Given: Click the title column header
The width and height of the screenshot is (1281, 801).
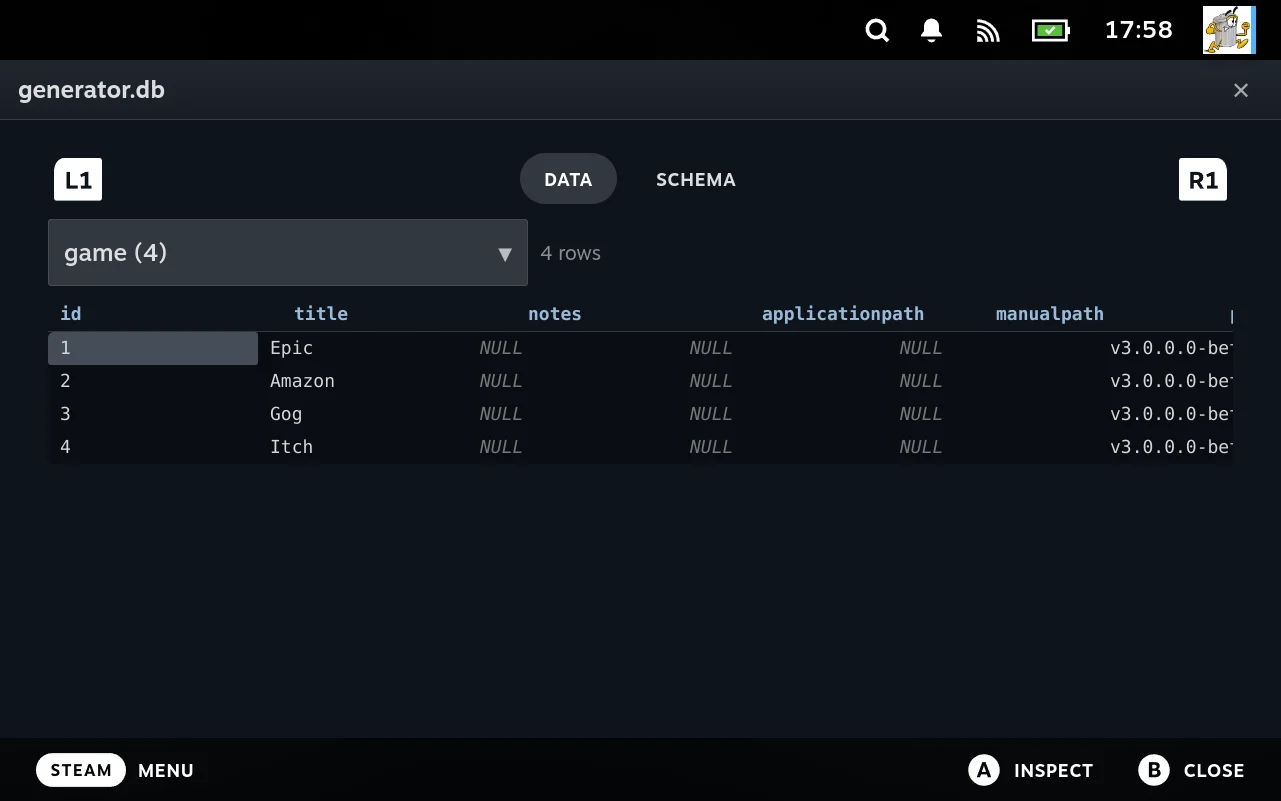Looking at the screenshot, I should click(321, 314).
